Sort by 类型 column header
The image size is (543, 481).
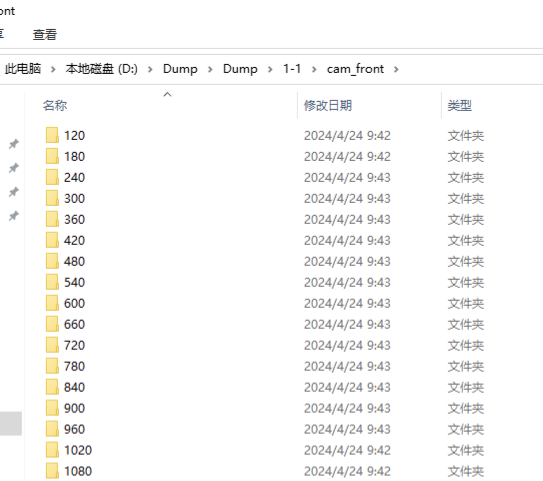pyautogui.click(x=460, y=105)
